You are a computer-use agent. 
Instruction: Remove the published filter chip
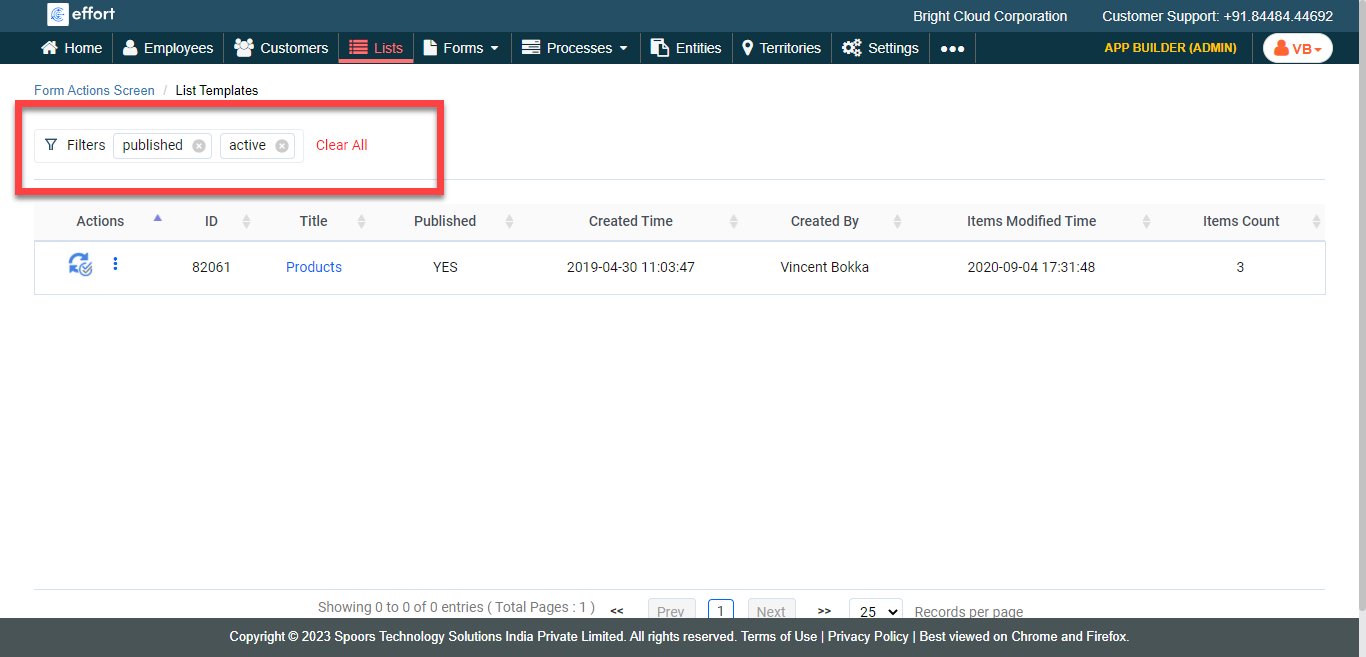[199, 146]
